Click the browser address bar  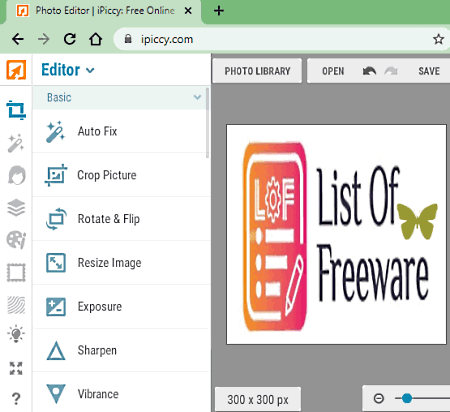[282, 39]
